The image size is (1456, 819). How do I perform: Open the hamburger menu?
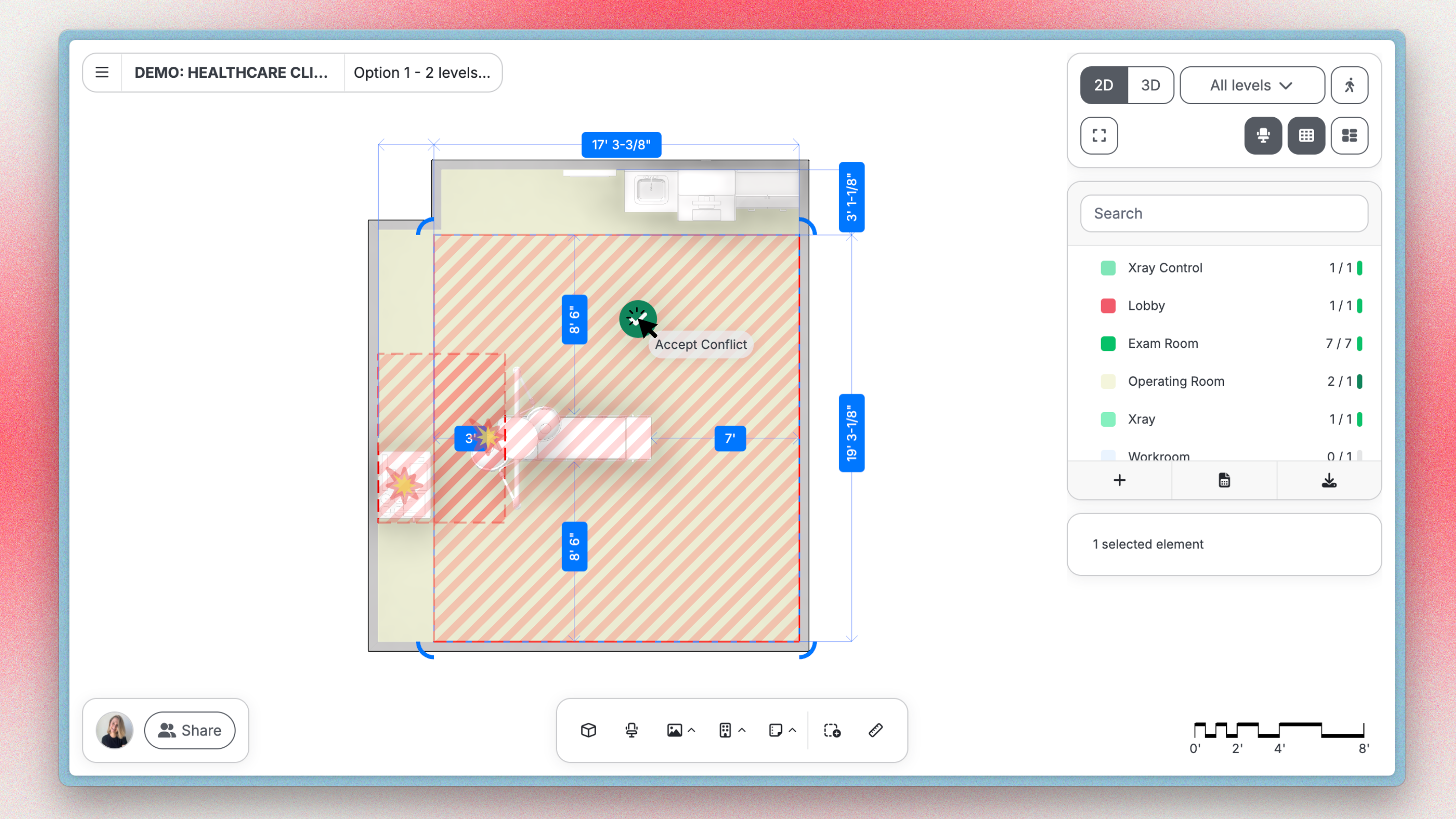point(102,72)
